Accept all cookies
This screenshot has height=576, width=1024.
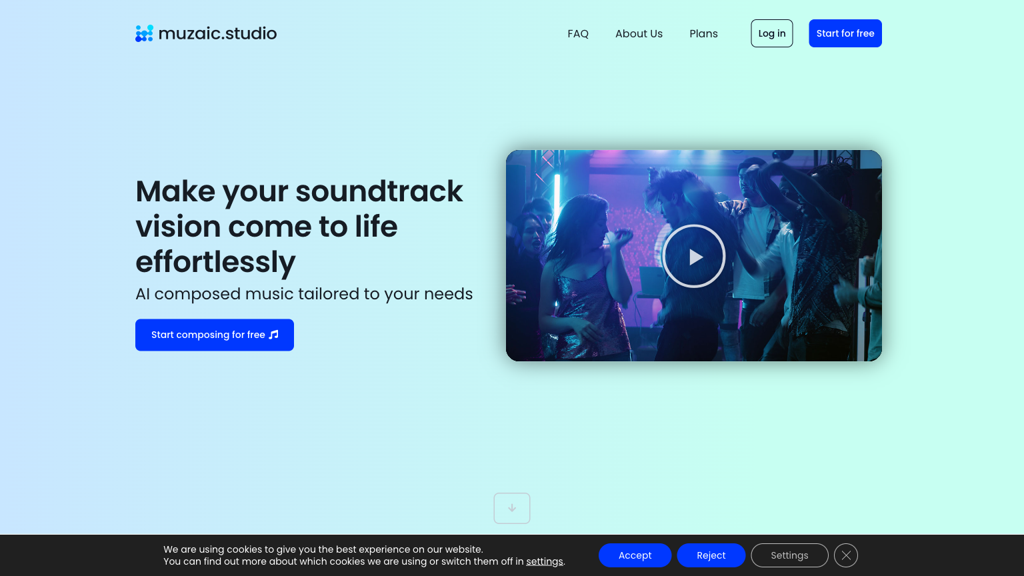pos(635,555)
